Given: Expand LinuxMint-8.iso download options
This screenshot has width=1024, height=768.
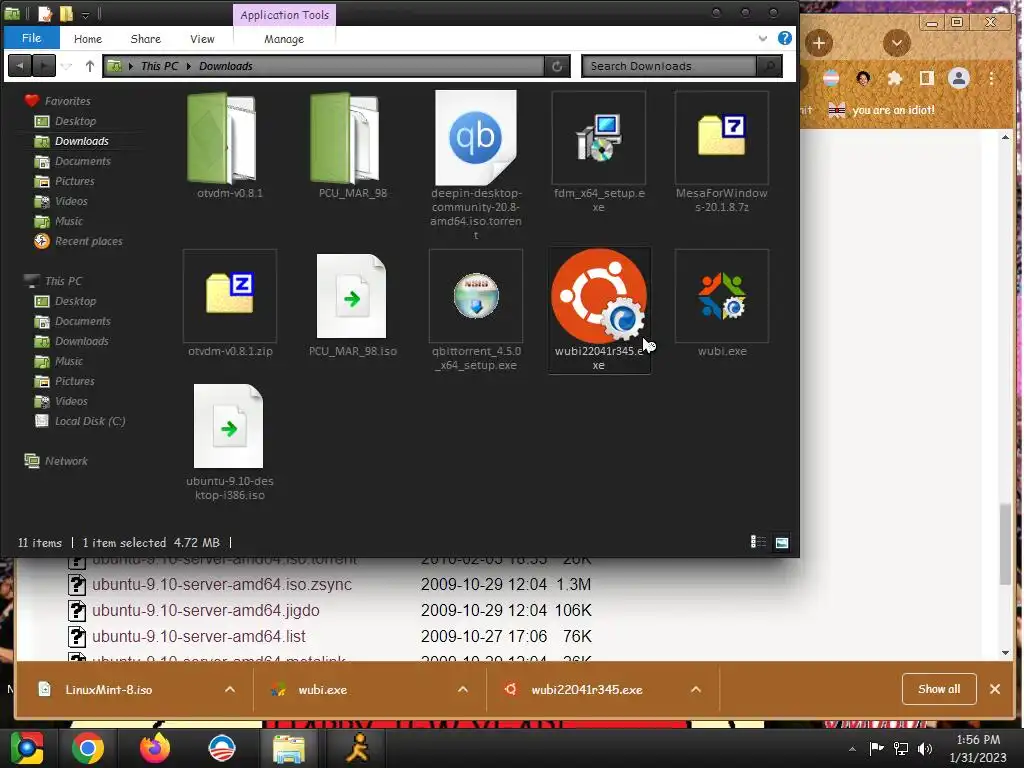Looking at the screenshot, I should click(x=230, y=689).
